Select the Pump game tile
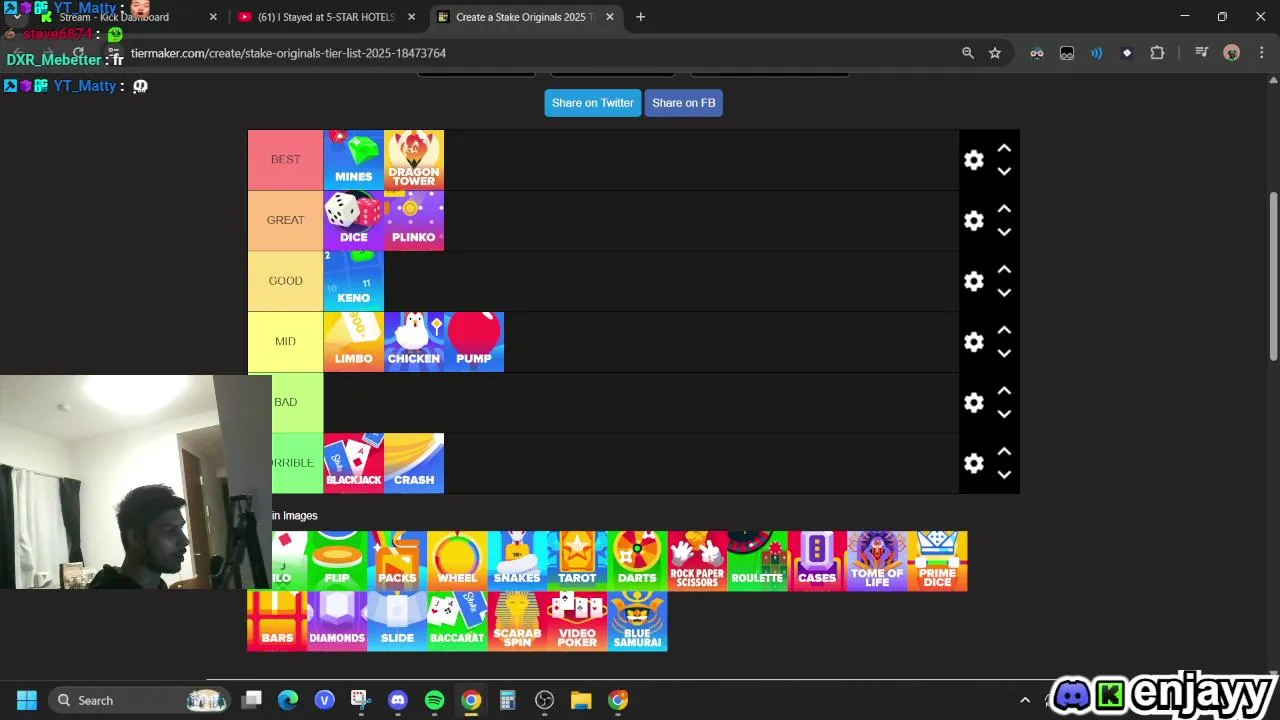The height and width of the screenshot is (720, 1280). pyautogui.click(x=474, y=342)
